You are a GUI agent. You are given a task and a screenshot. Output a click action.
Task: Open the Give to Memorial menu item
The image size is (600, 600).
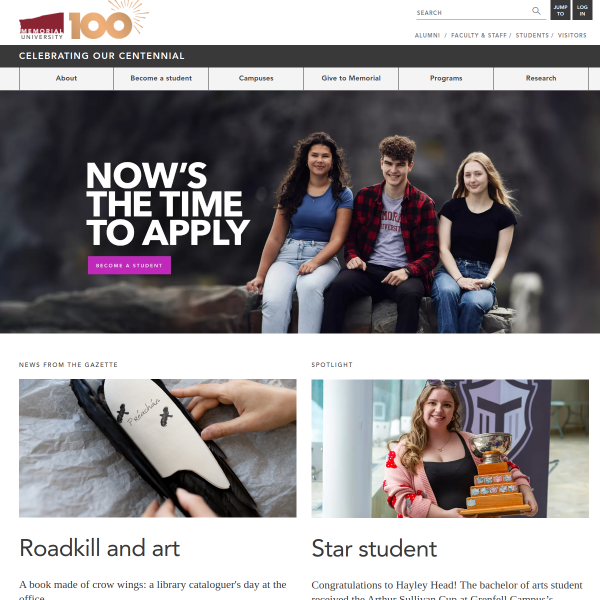tap(351, 78)
